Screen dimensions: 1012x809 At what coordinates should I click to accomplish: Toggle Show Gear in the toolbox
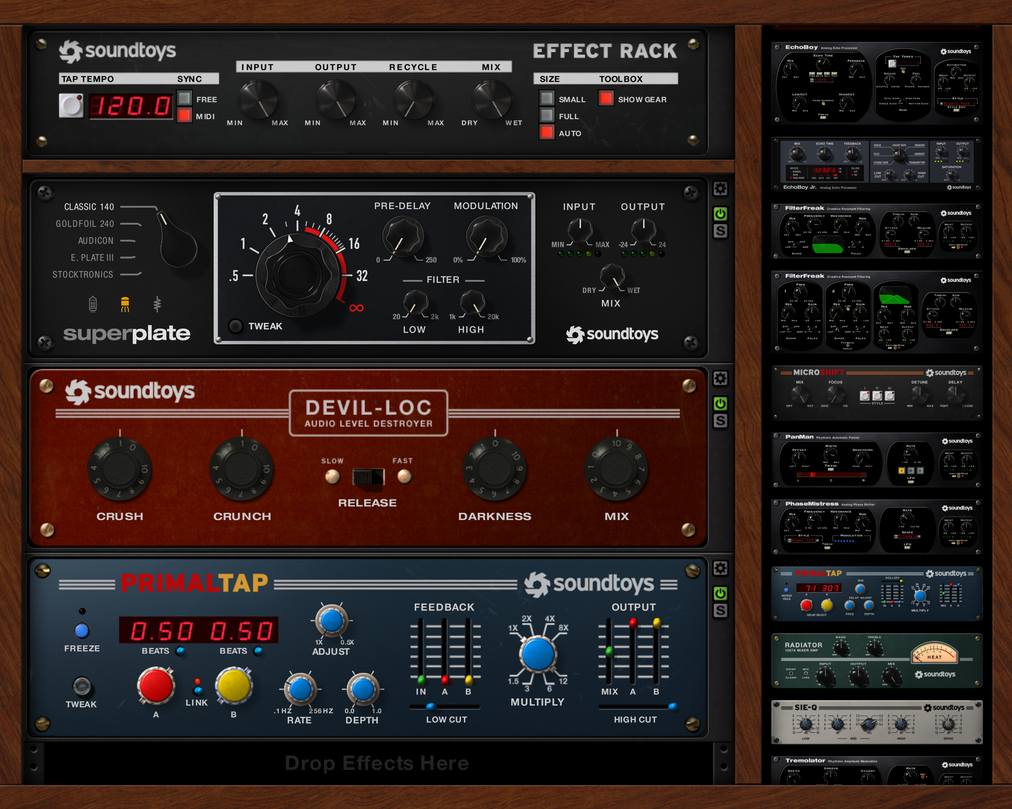pos(606,98)
